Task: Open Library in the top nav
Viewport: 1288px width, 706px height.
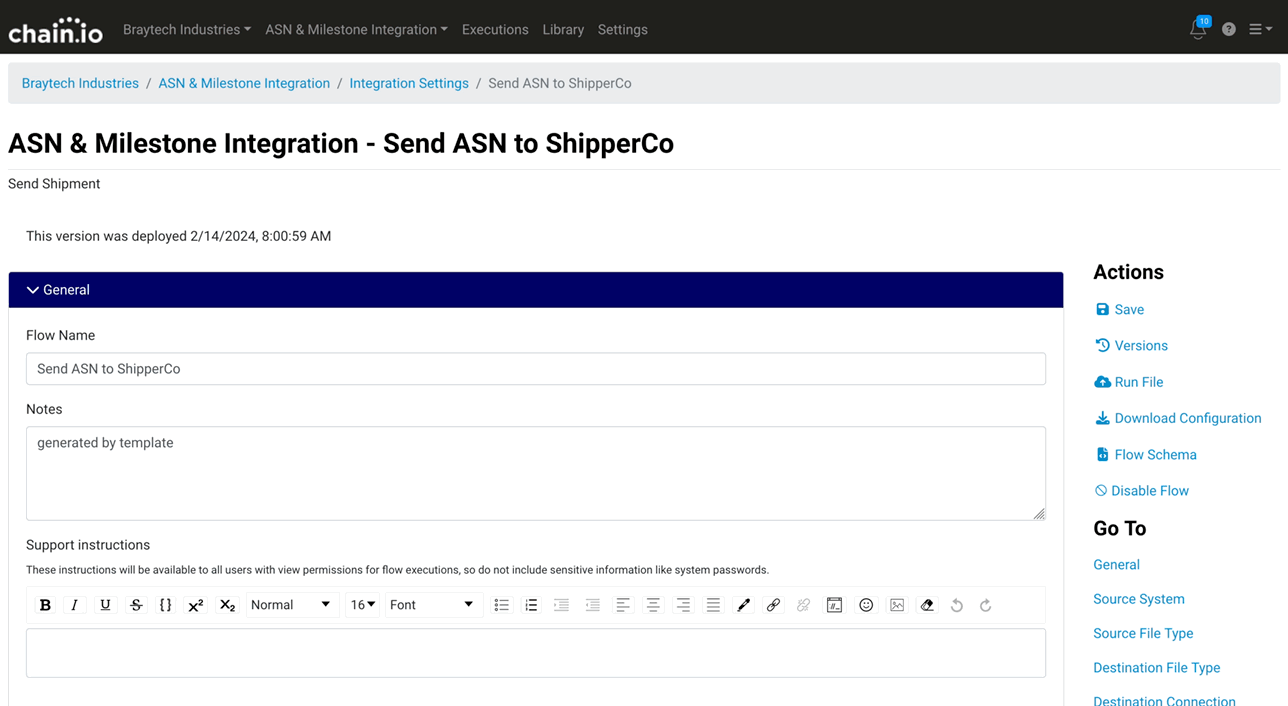Action: coord(563,30)
